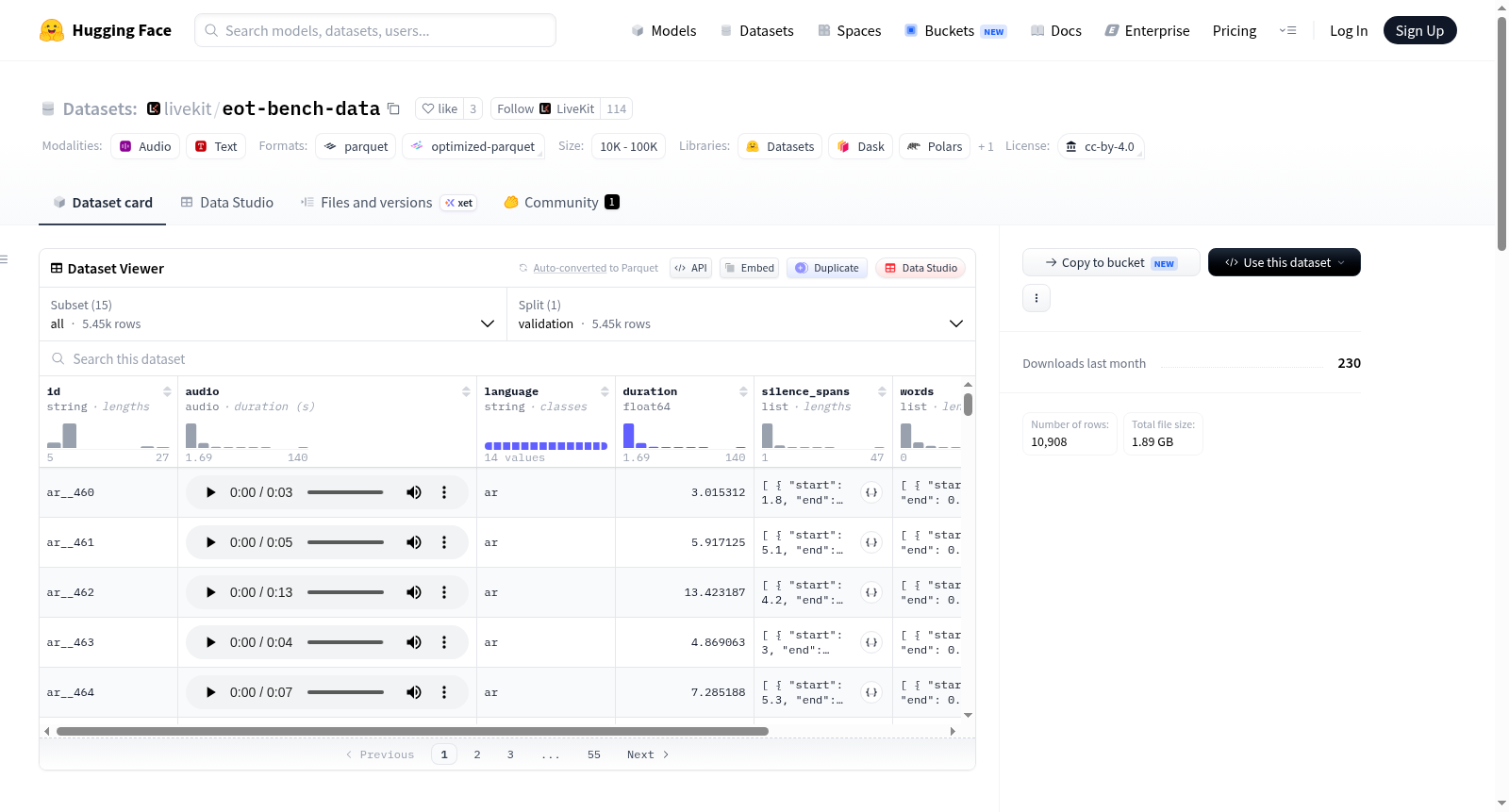Sort by the id column

[167, 391]
